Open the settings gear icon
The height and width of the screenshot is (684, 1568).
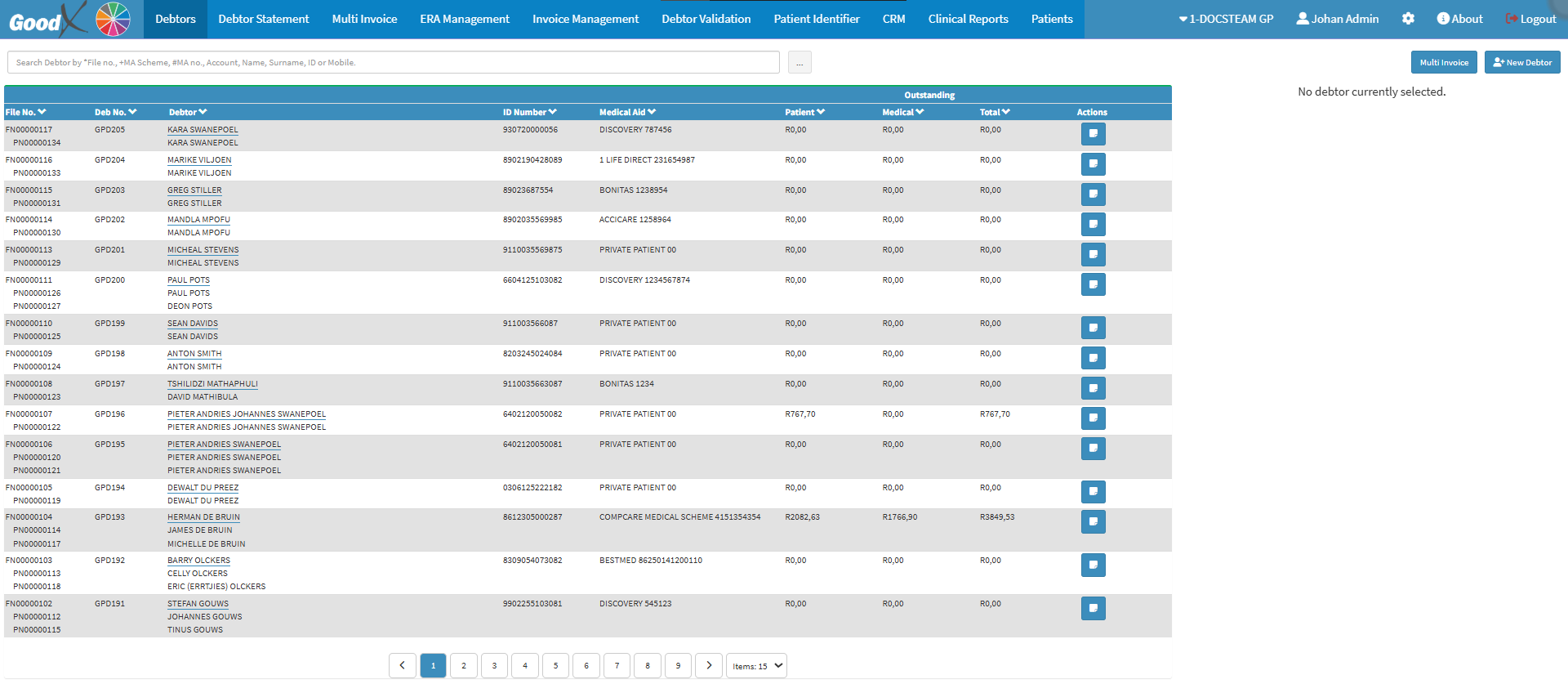[x=1408, y=19]
